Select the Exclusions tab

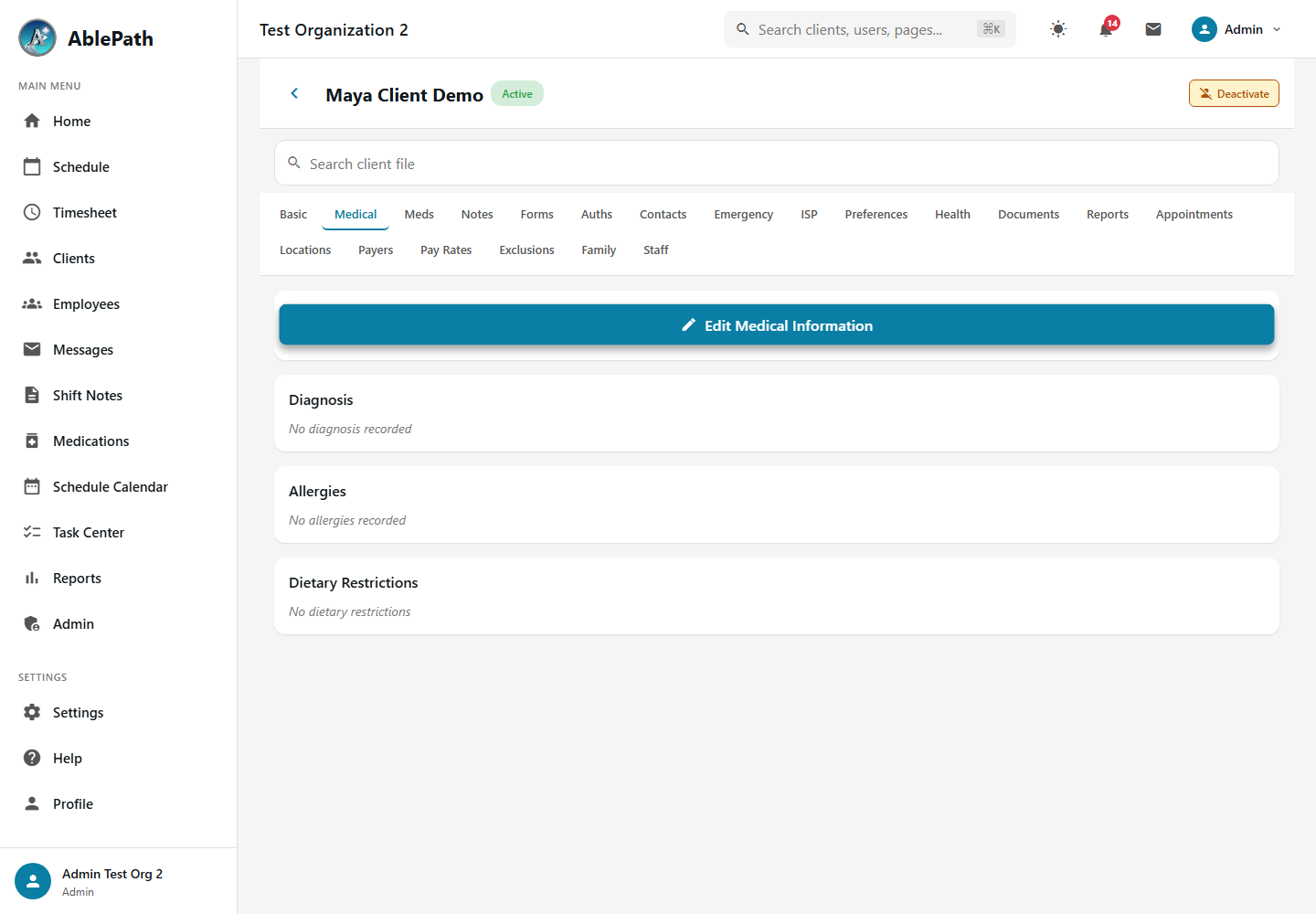coord(527,250)
